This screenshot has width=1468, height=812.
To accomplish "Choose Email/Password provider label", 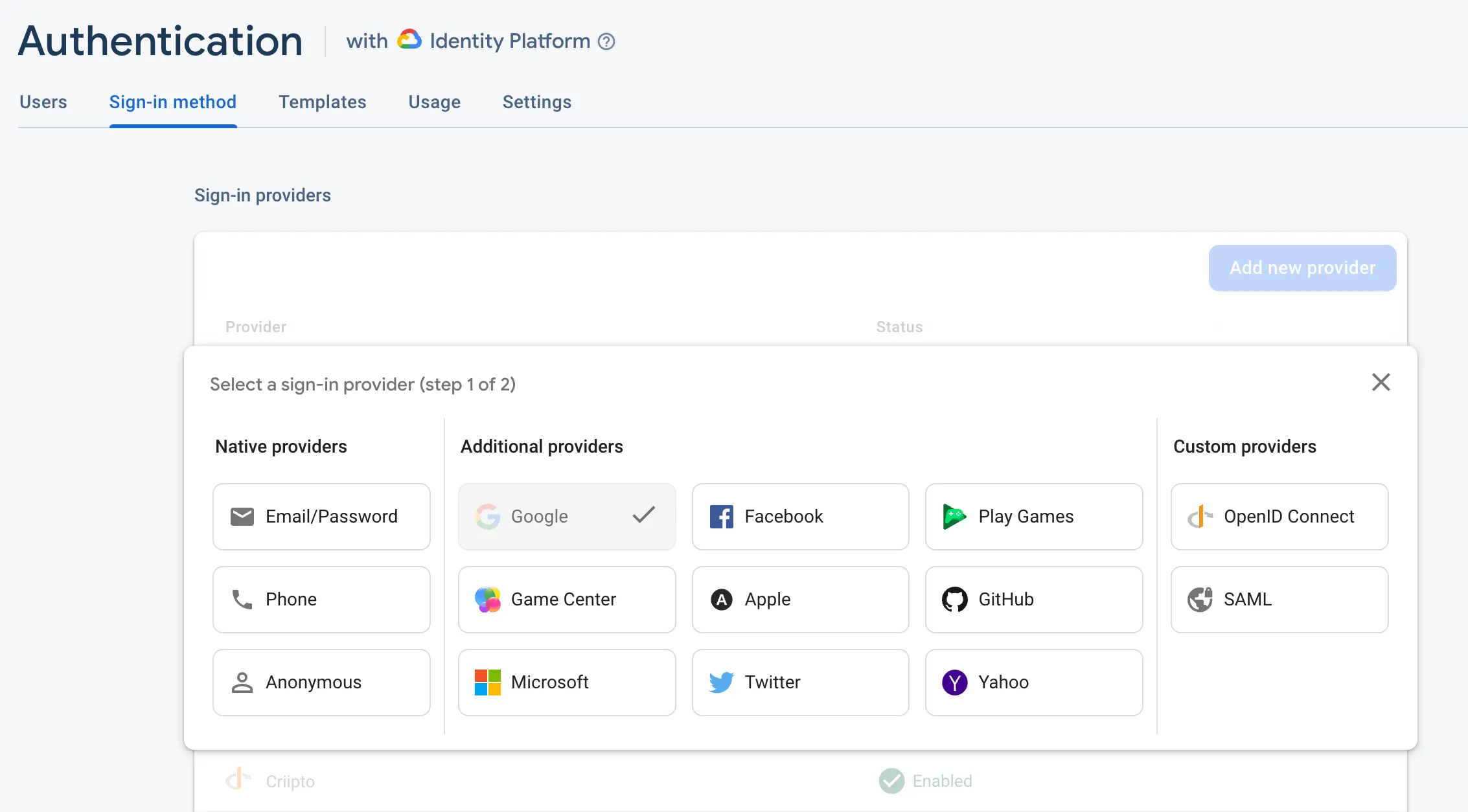I will [x=332, y=517].
